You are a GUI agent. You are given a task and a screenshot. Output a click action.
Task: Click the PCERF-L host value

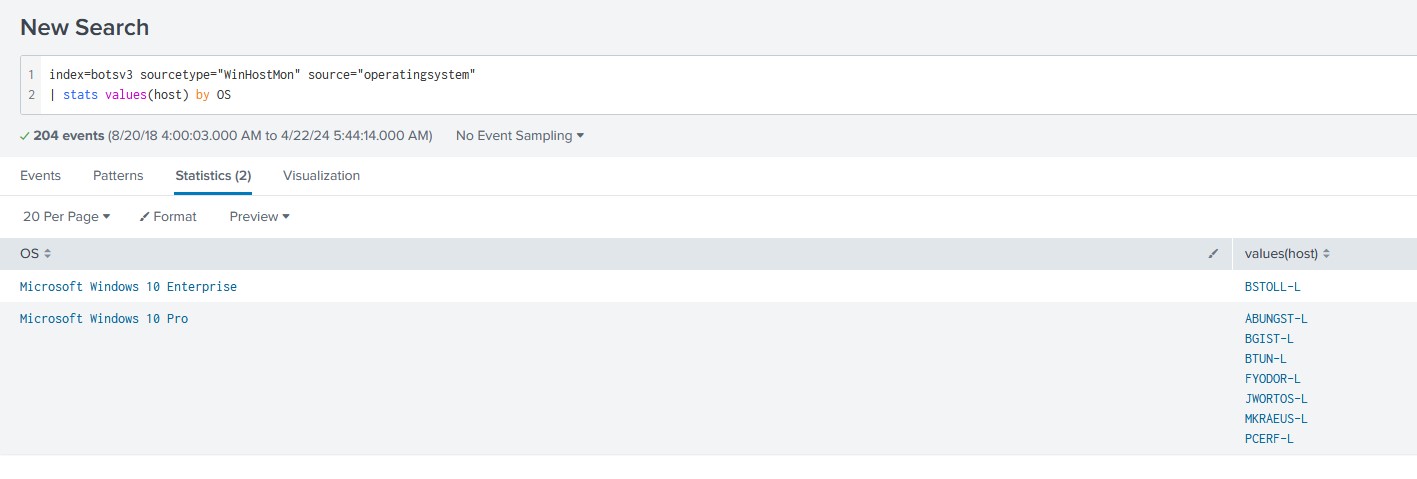point(1269,439)
